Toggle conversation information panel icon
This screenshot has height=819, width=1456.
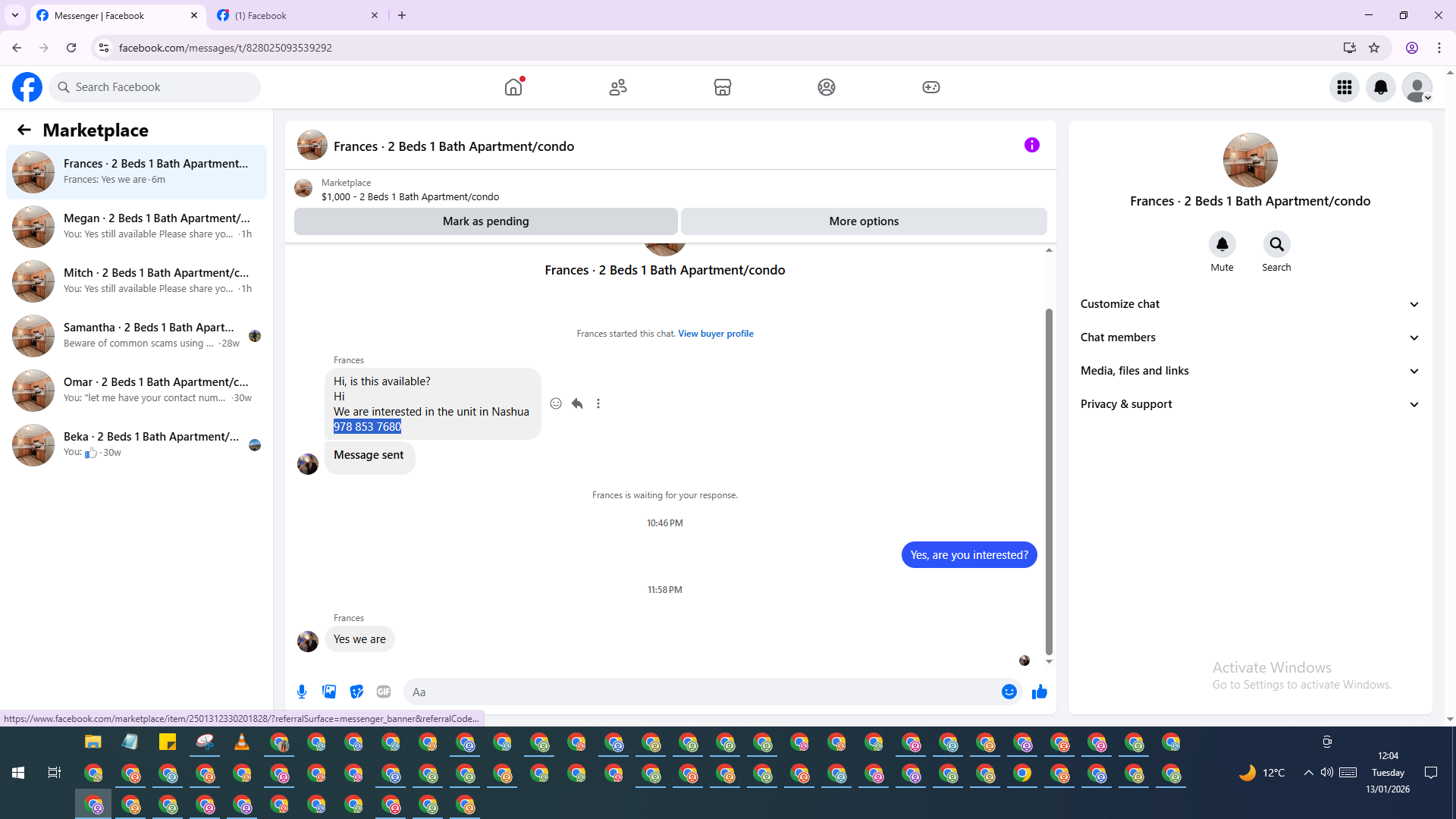pyautogui.click(x=1031, y=145)
